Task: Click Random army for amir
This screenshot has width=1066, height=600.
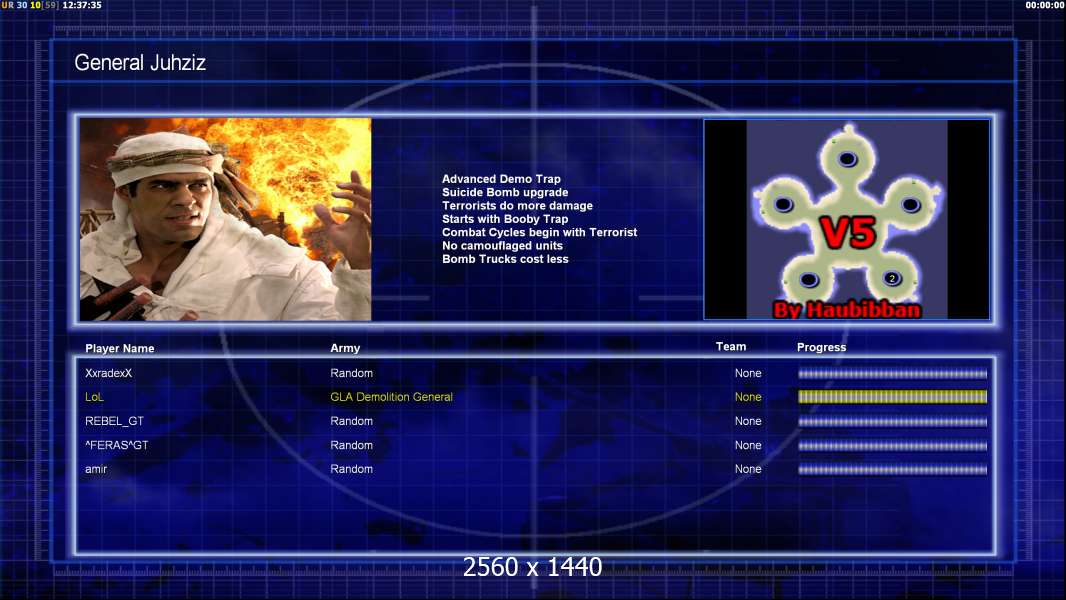Action: tap(351, 469)
